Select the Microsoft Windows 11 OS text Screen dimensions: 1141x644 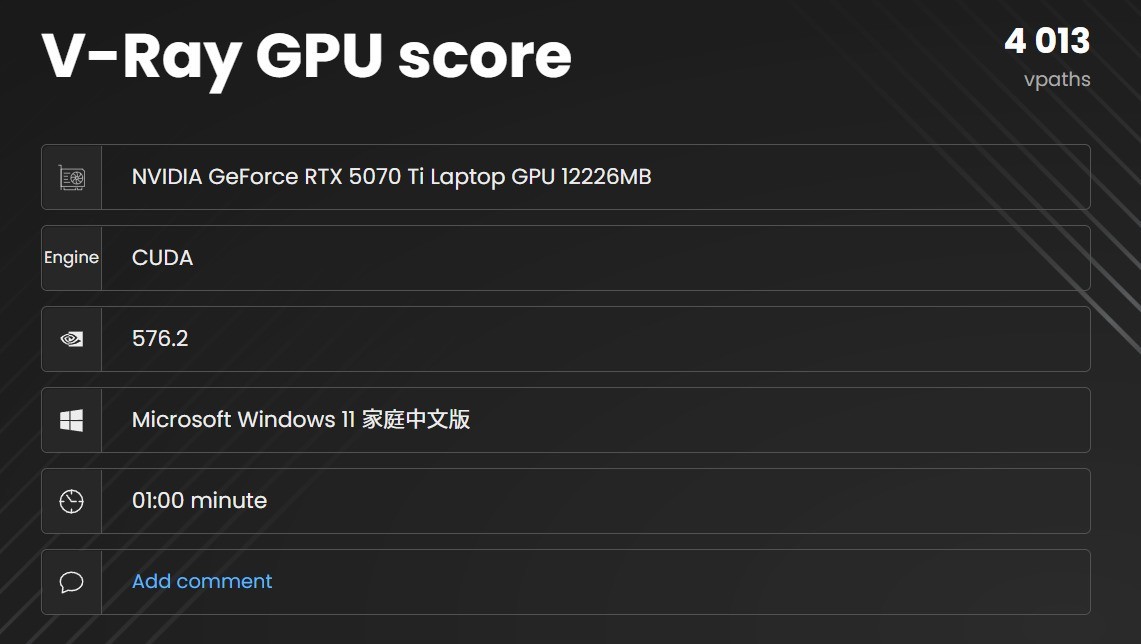301,419
